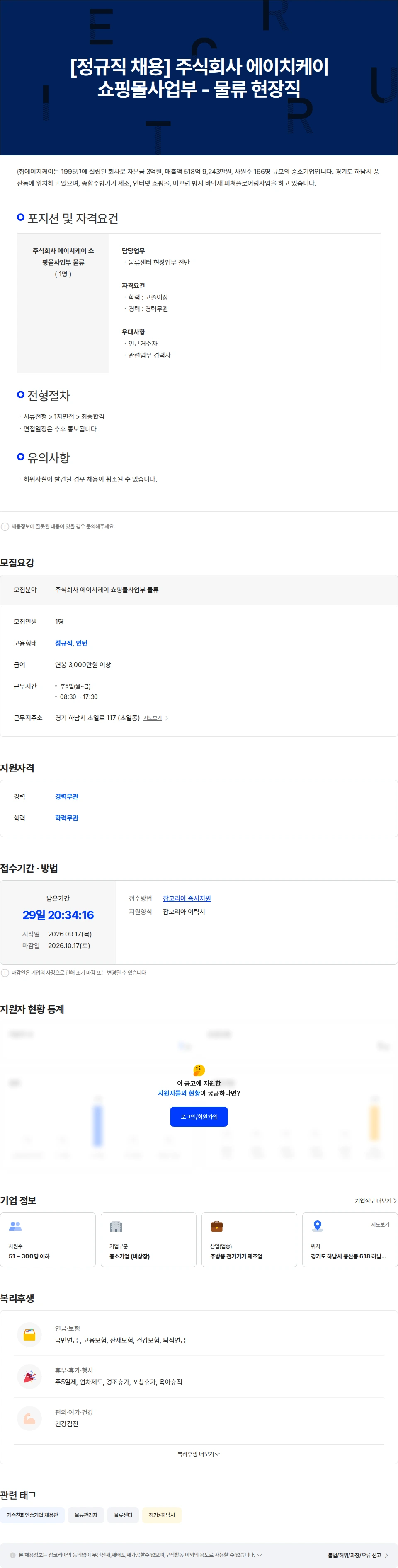Click the job posting title banner

(199, 77)
